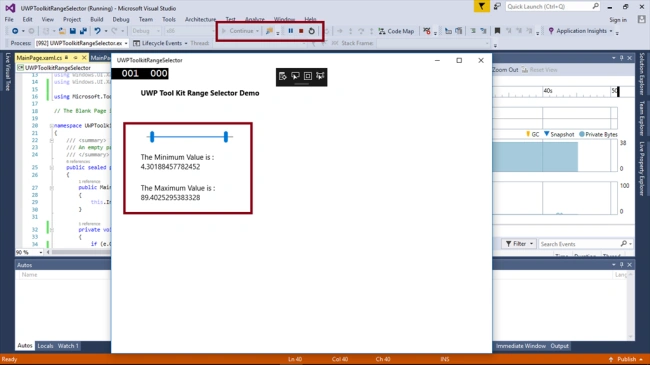The image size is (650, 365).
Task: Click the range selector maximum thumb
Action: (226, 136)
